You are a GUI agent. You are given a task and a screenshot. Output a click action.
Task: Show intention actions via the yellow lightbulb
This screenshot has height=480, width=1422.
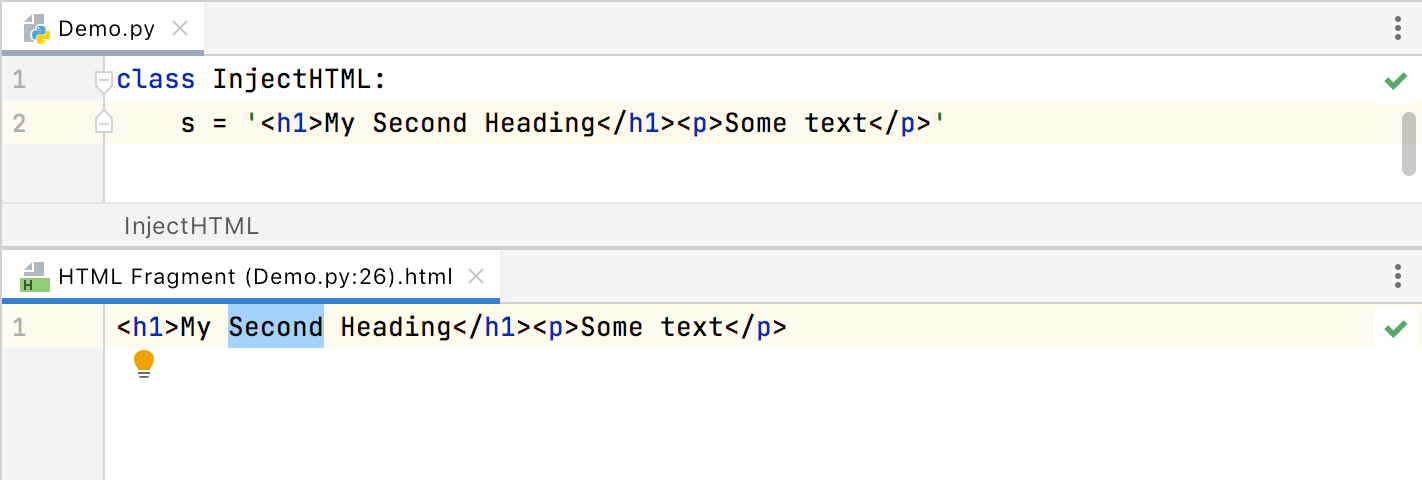coord(144,364)
